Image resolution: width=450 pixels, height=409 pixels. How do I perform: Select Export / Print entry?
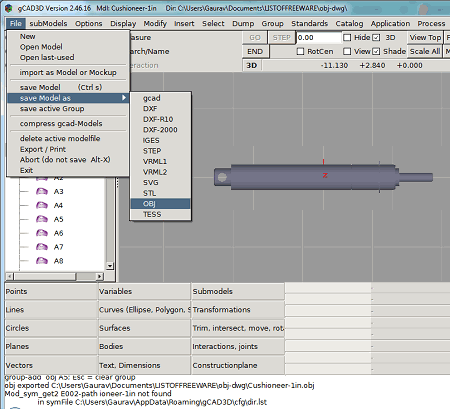pos(68,149)
